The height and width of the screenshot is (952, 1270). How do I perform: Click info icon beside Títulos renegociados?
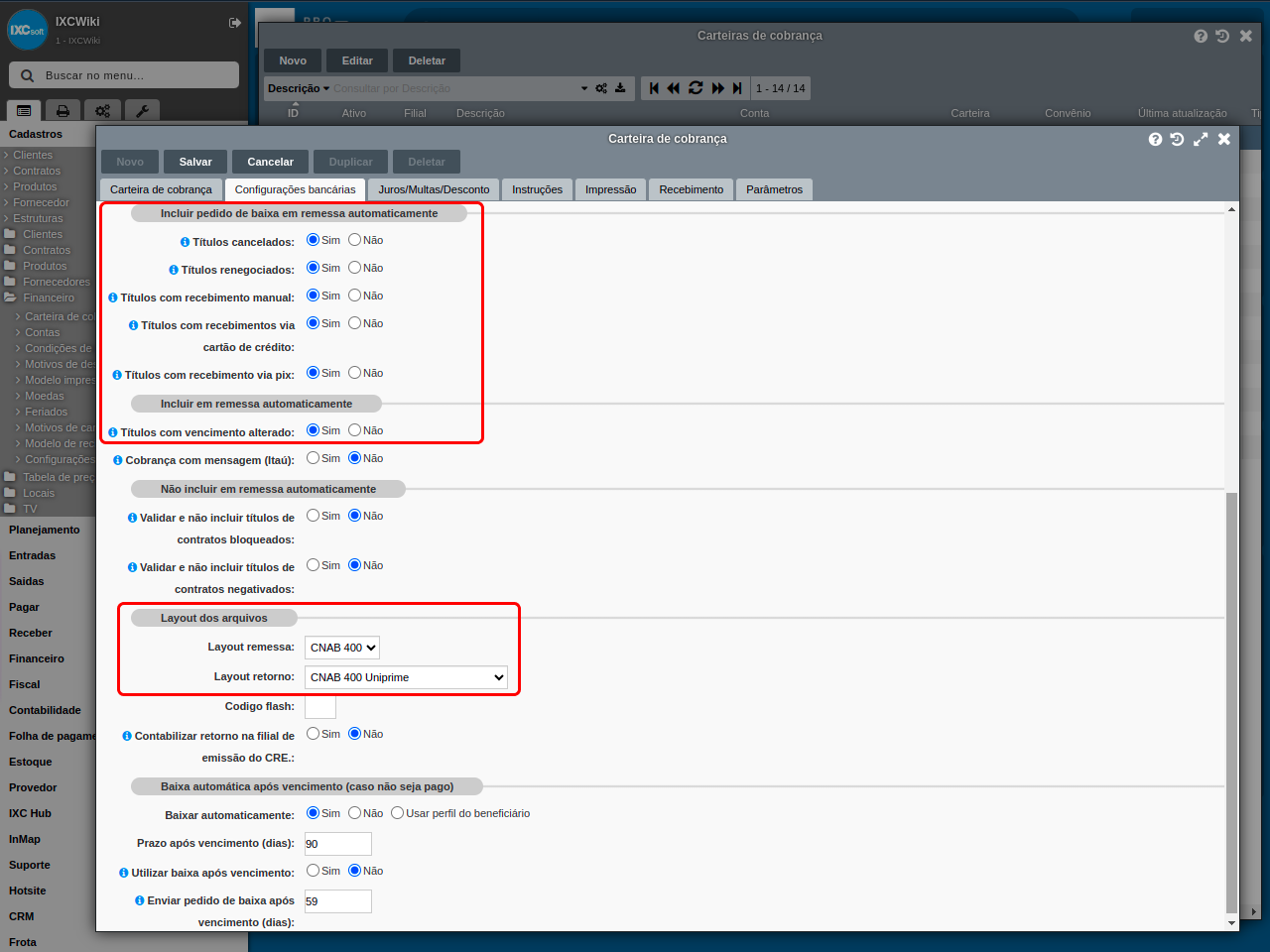tap(174, 270)
